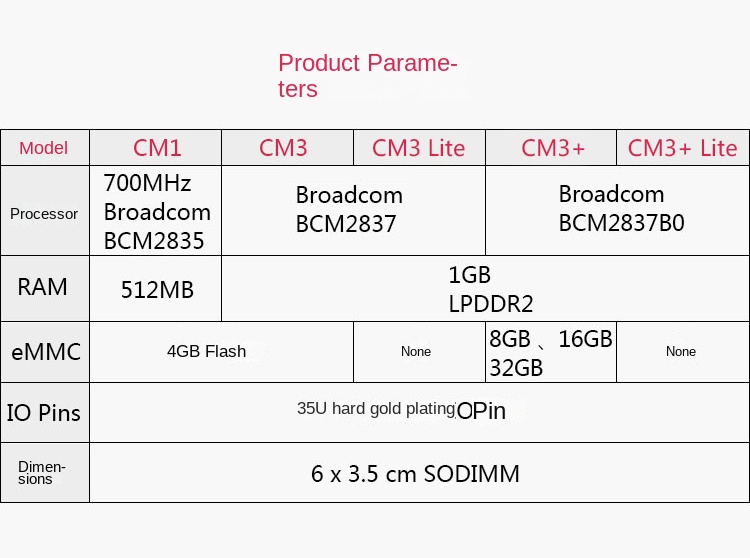Click the 'CM3 Lite' column header

(418, 148)
